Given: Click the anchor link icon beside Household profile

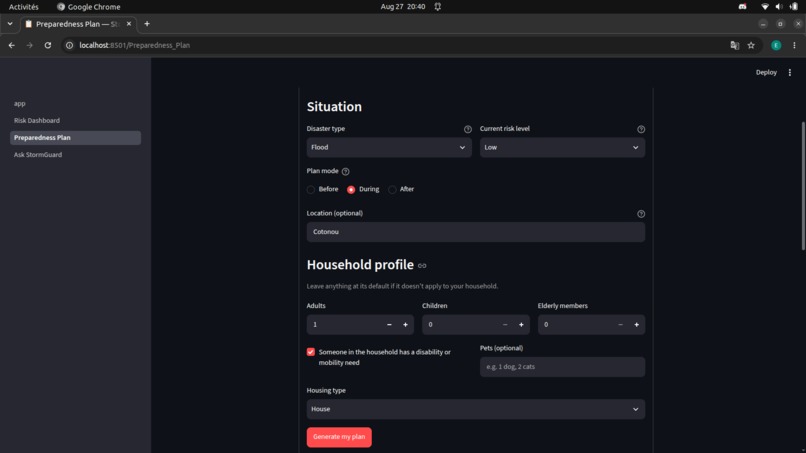Looking at the screenshot, I should (422, 265).
